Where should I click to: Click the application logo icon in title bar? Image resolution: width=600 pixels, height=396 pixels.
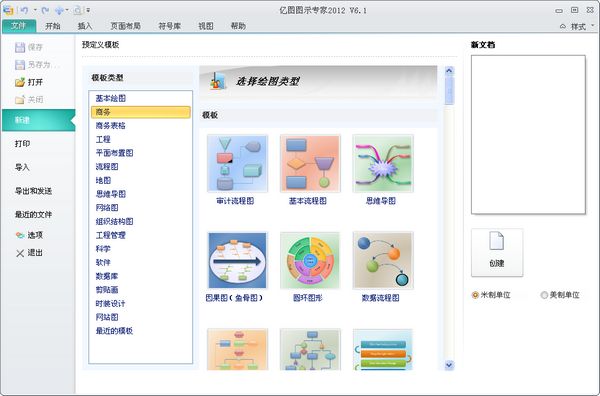point(8,10)
